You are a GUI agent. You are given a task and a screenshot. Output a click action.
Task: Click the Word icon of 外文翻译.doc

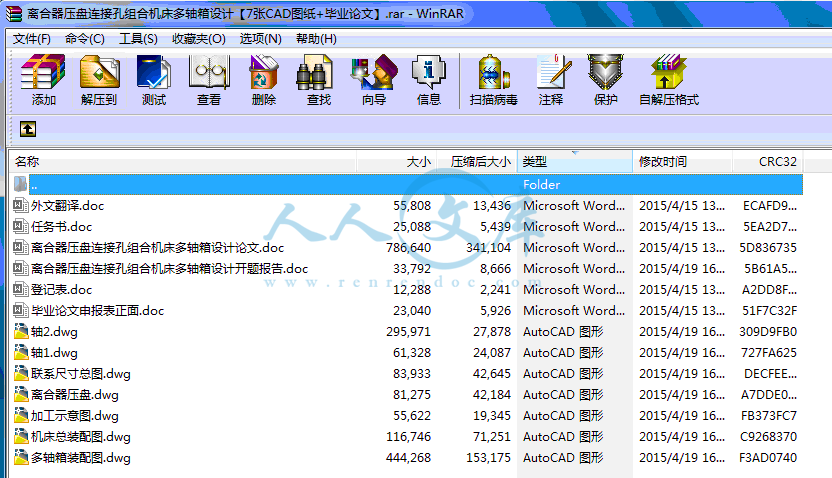click(x=20, y=205)
